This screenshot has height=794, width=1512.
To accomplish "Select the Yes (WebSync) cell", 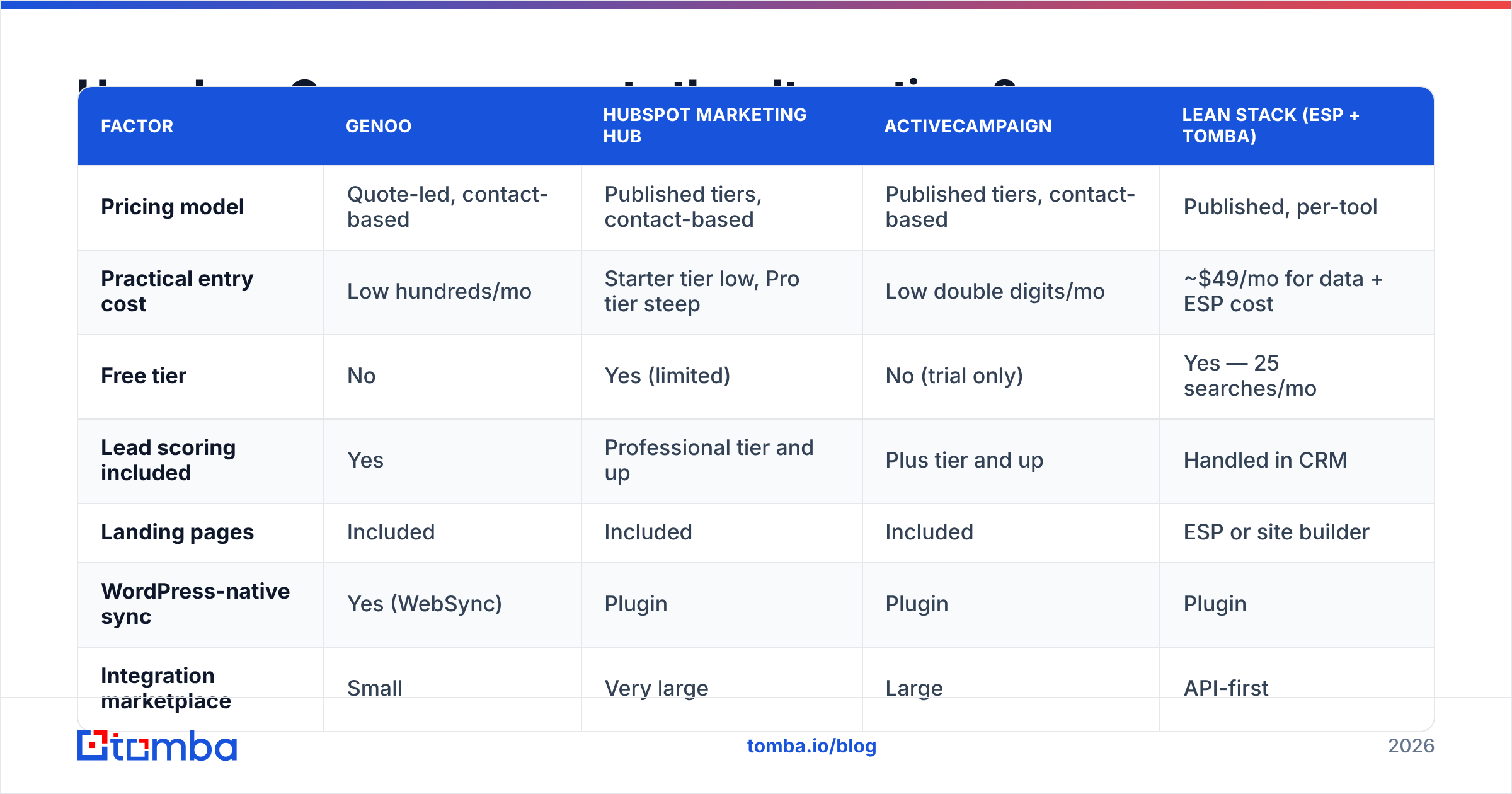I will [425, 604].
